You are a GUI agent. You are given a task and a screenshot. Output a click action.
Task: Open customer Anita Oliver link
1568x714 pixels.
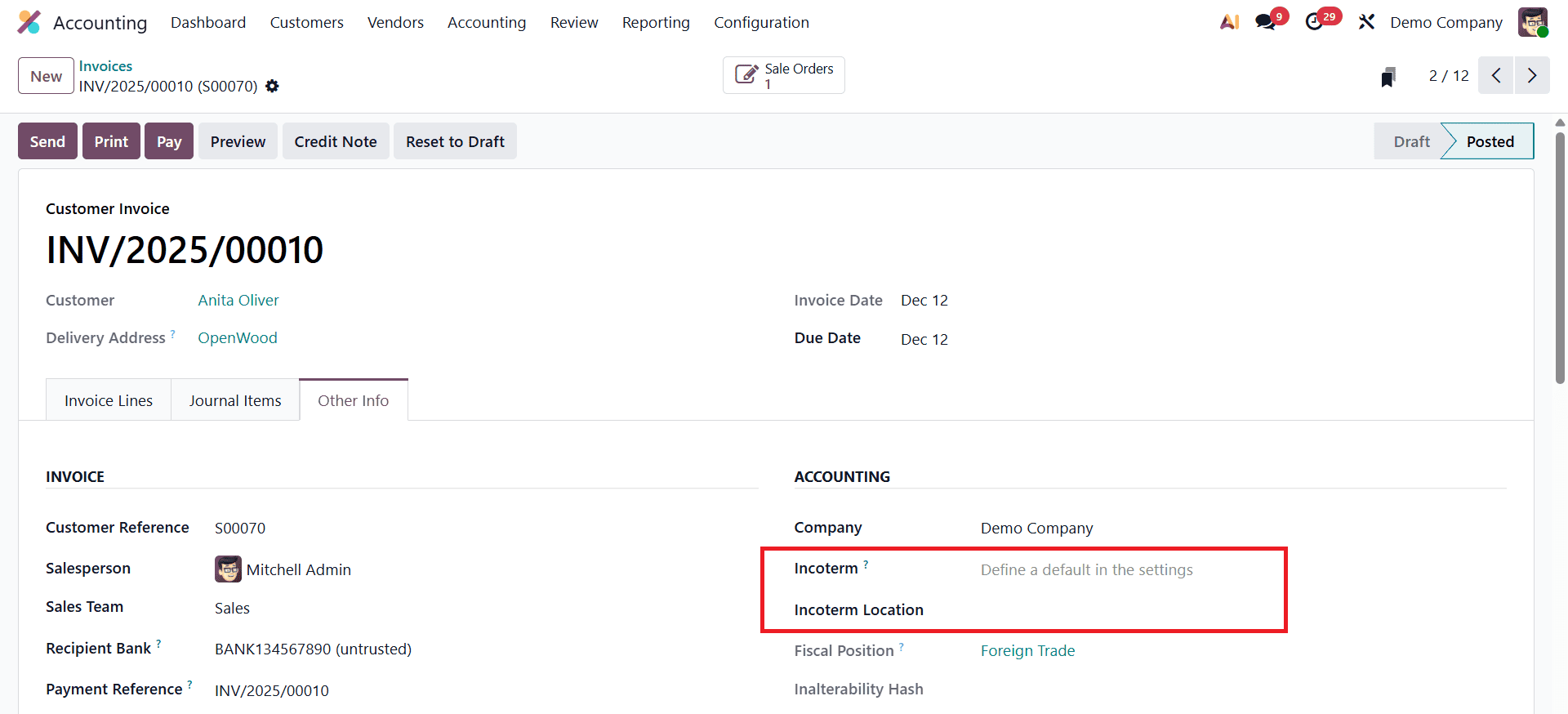tap(238, 300)
